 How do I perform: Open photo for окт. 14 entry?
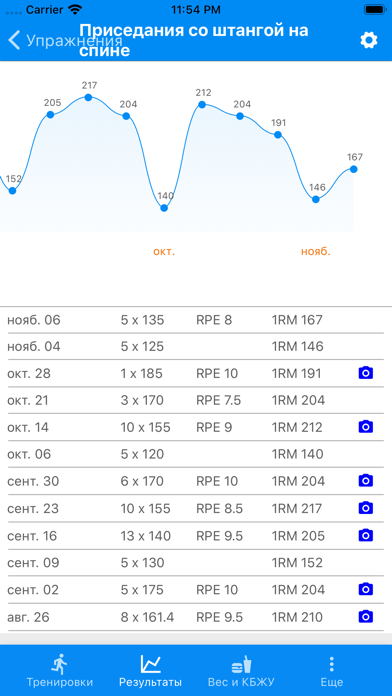click(365, 427)
